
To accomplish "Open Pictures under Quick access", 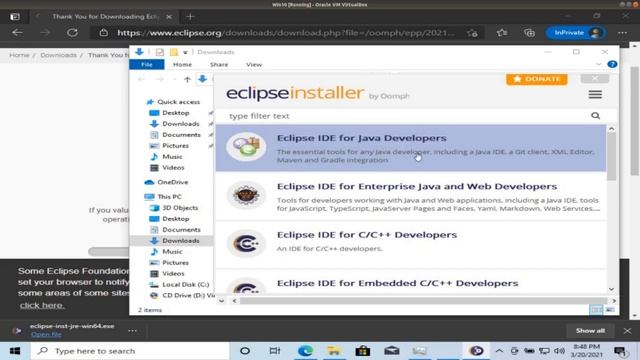I will [175, 146].
